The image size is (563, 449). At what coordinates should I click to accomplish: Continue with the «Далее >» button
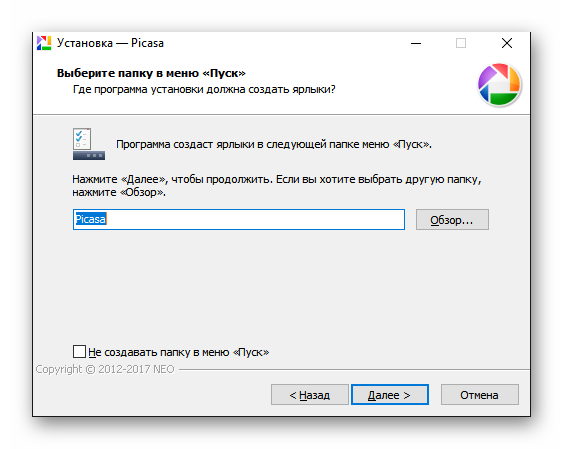[390, 395]
